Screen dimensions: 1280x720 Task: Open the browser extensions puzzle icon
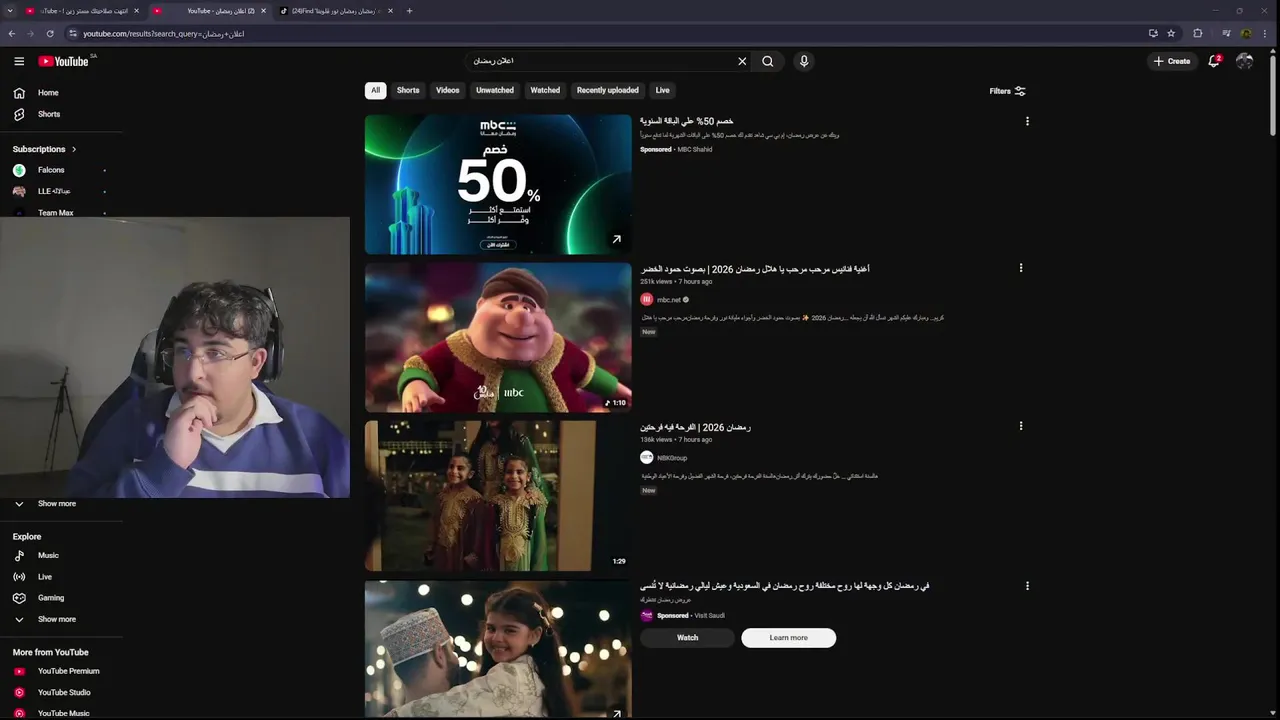[x=1198, y=33]
